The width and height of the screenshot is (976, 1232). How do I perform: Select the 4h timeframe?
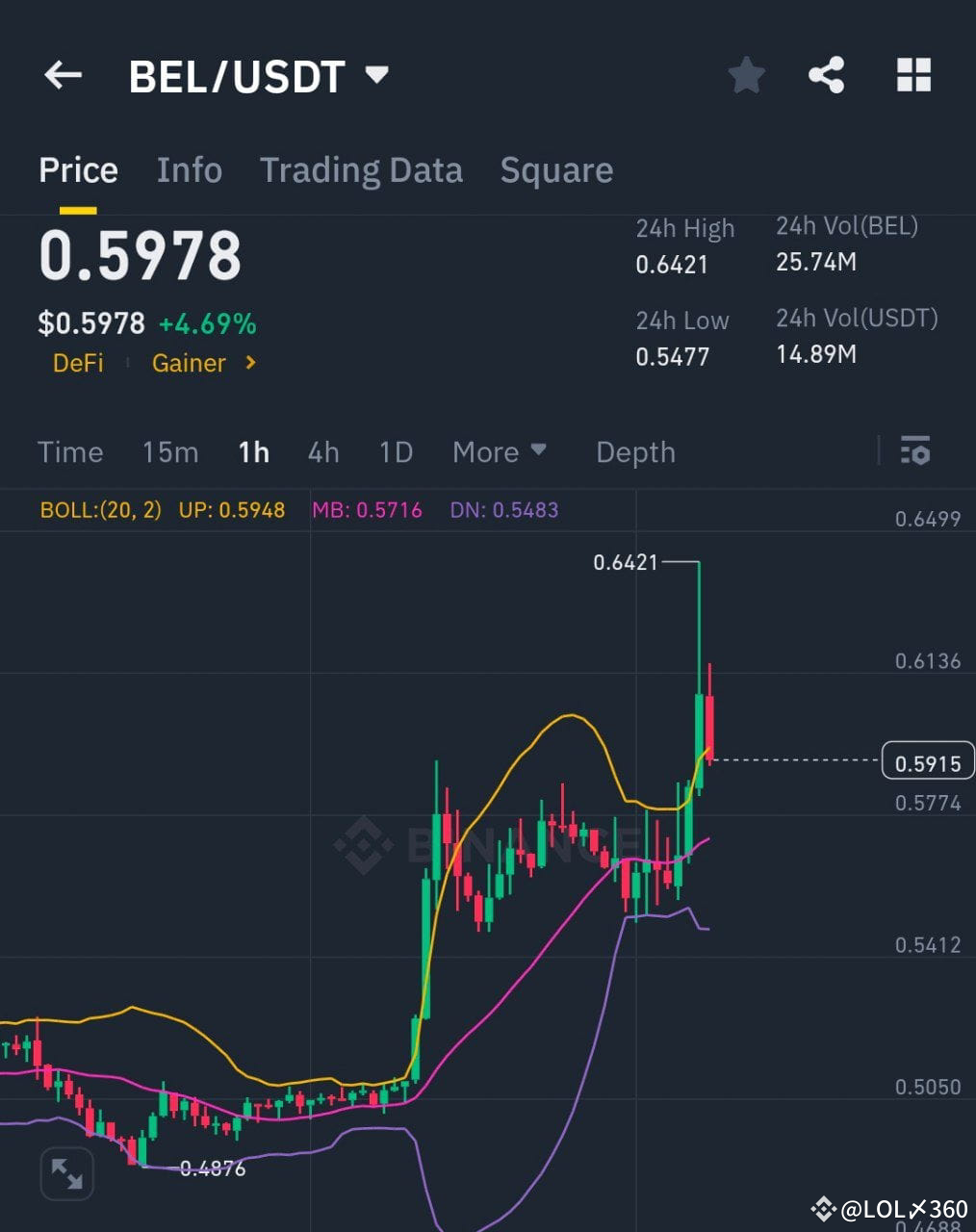(x=323, y=451)
